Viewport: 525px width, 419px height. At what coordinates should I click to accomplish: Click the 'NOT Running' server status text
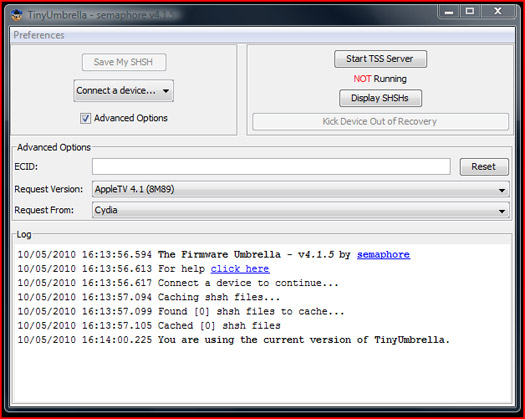coord(380,79)
